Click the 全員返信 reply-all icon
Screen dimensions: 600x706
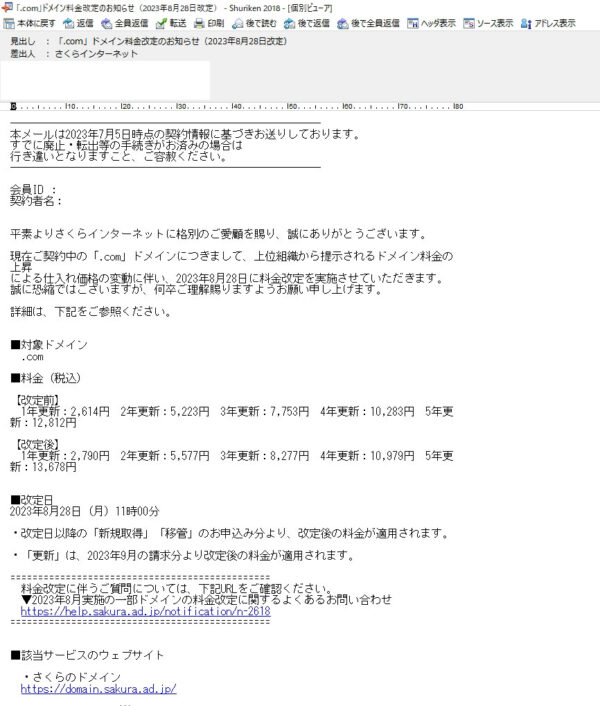pos(106,23)
